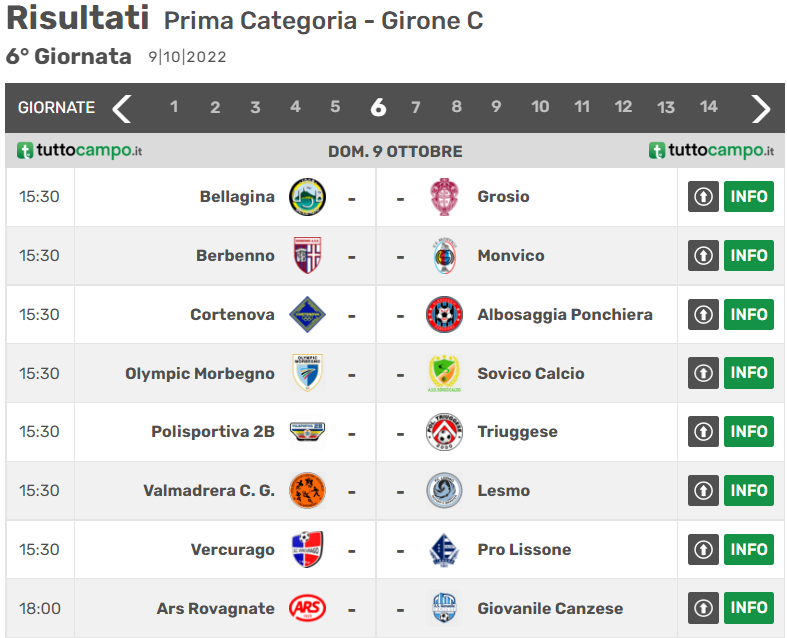Expand Olympic Morbegno match with up-arrow button
Screen dimensions: 787x638
pyautogui.click(x=703, y=373)
